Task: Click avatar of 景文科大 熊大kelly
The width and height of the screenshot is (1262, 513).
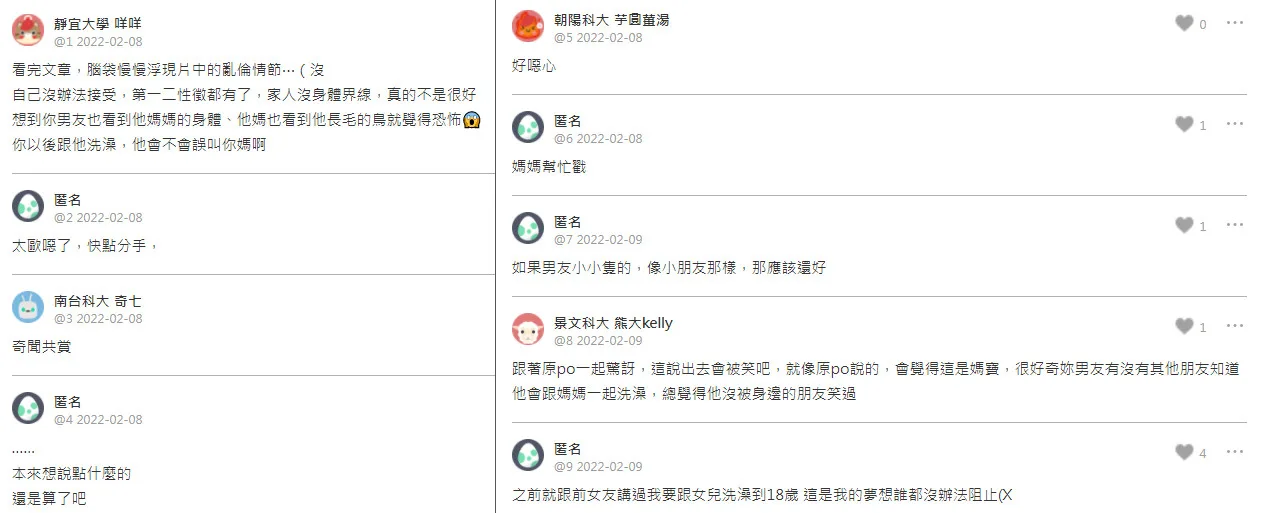Action: [x=528, y=329]
